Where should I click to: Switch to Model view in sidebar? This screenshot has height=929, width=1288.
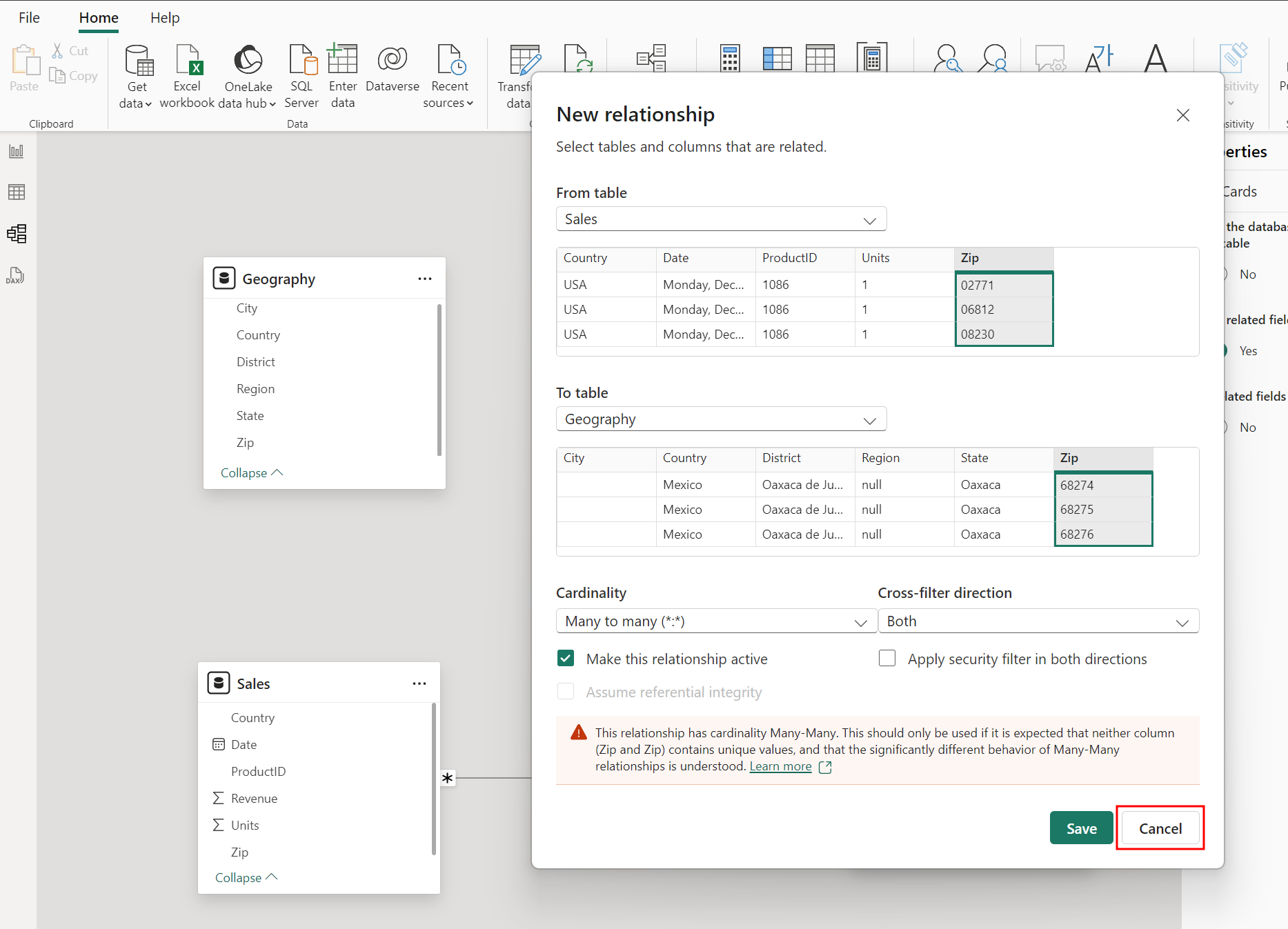(17, 234)
